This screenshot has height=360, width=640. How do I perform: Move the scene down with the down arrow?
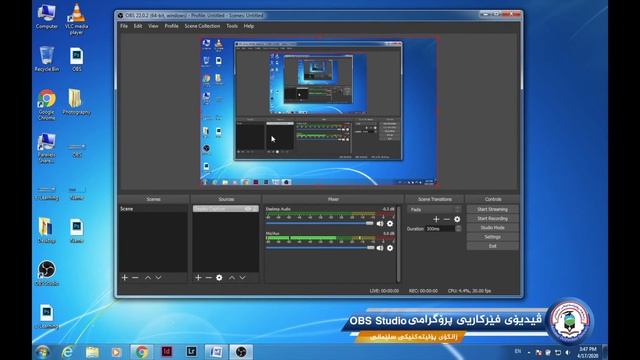[158, 278]
